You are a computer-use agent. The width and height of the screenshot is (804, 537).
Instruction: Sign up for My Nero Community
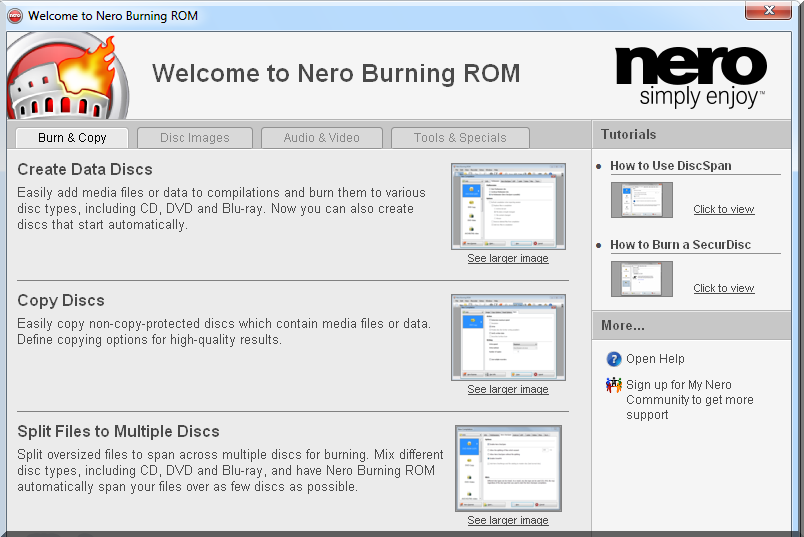click(689, 400)
